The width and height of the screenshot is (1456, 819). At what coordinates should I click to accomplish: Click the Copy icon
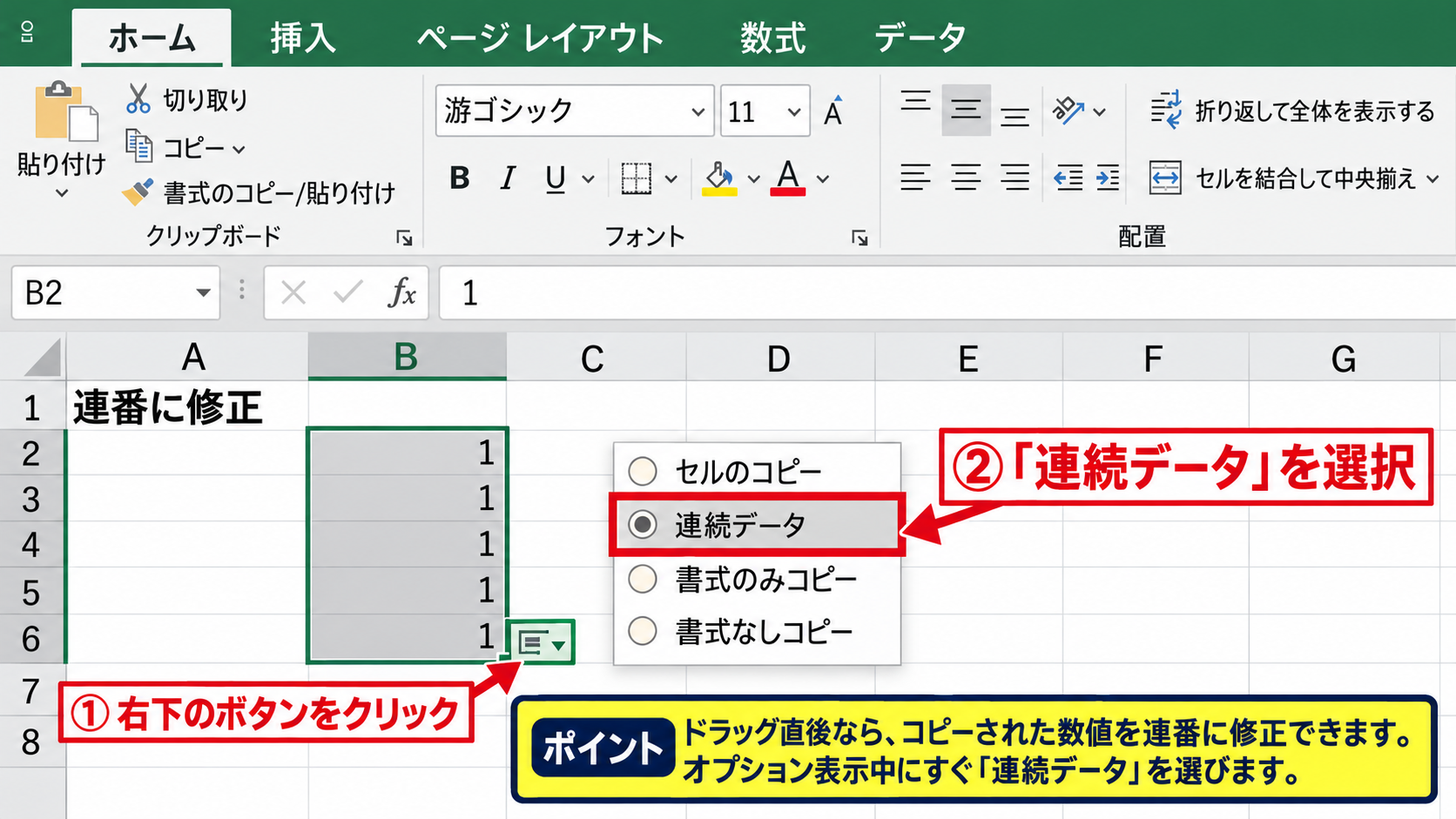click(x=138, y=146)
